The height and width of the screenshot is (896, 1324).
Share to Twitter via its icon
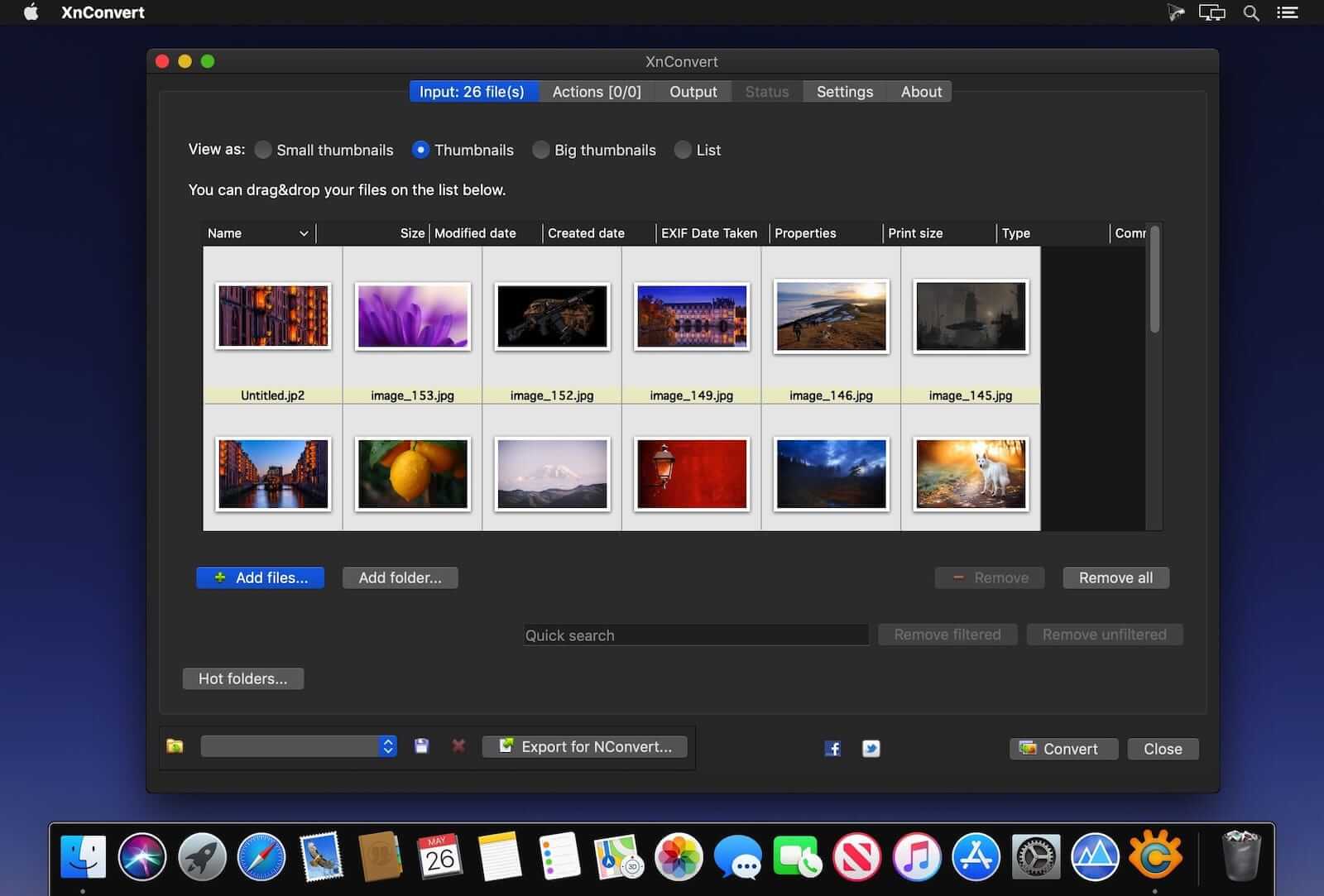pyautogui.click(x=870, y=747)
